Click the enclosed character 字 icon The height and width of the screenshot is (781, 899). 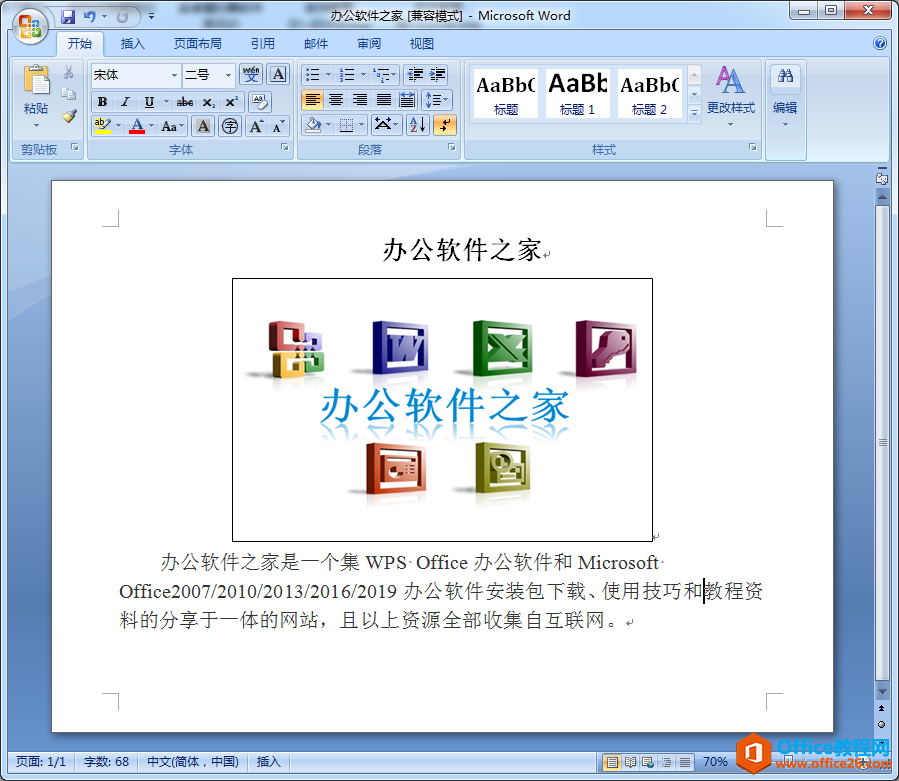(230, 126)
